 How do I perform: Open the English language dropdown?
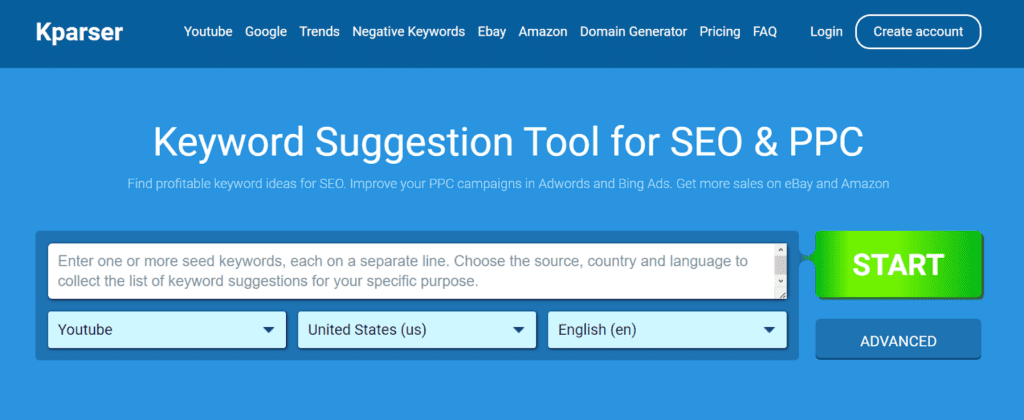(667, 330)
